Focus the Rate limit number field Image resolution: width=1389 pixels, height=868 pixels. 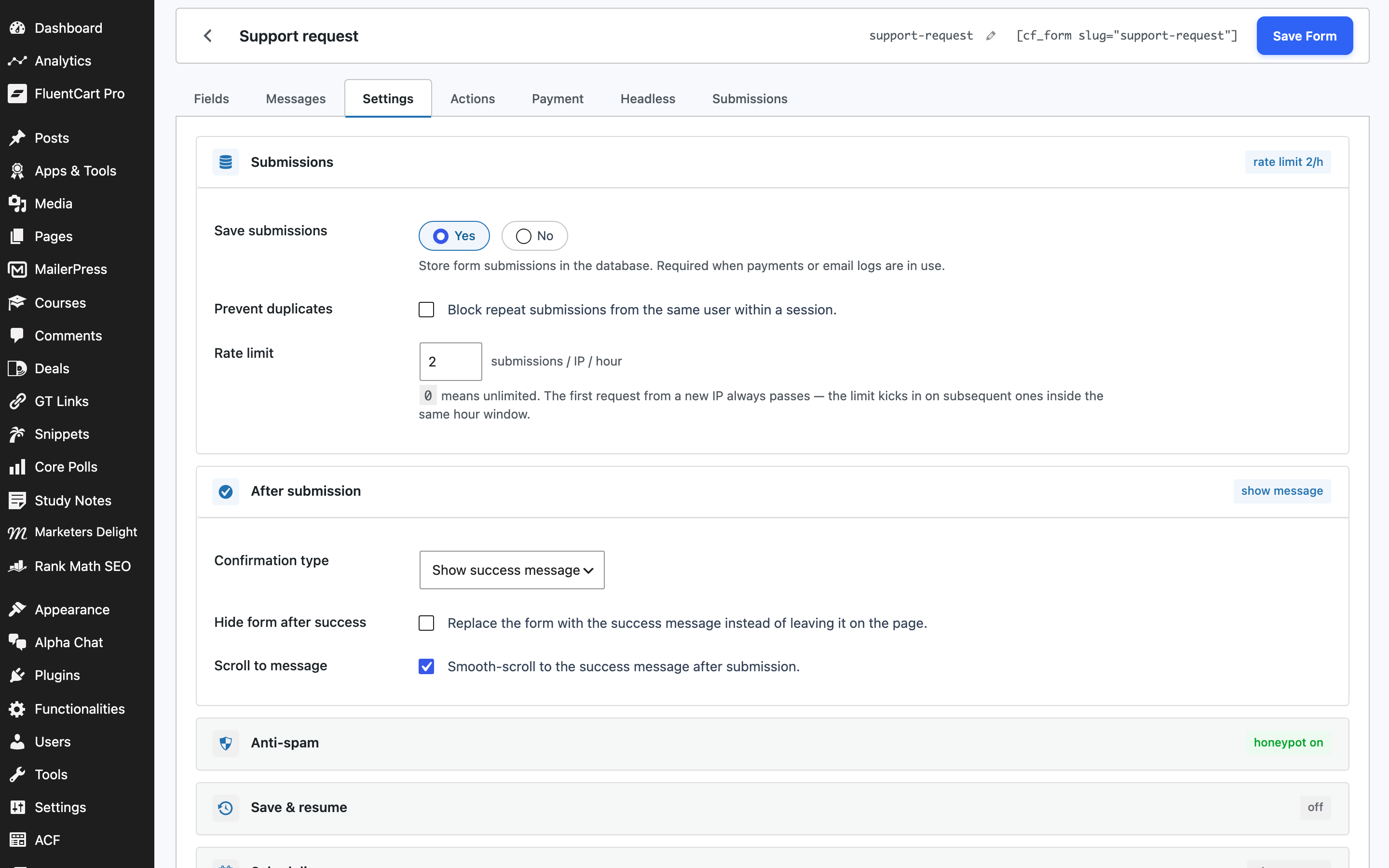click(x=450, y=362)
